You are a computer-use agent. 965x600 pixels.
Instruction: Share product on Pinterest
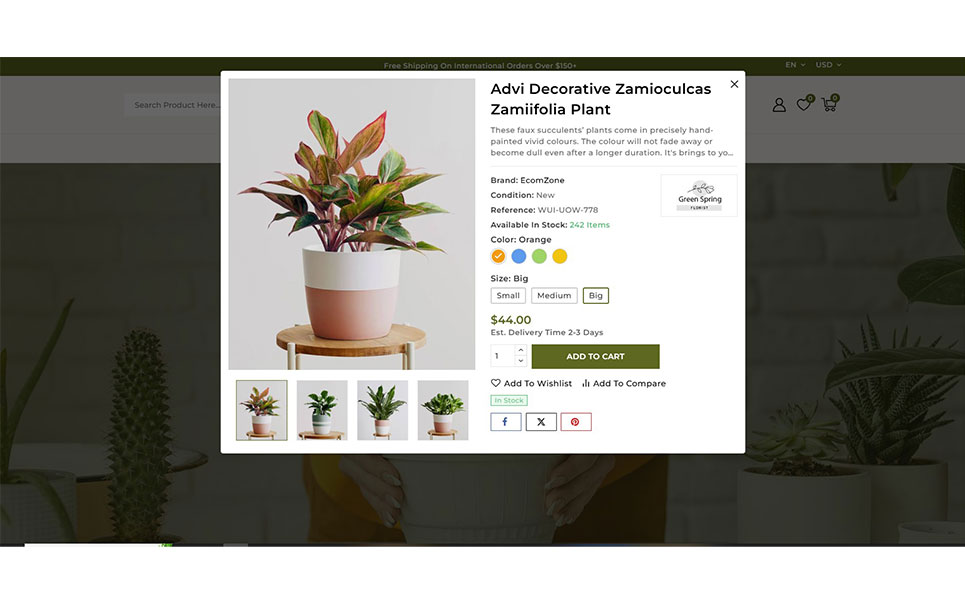575,422
